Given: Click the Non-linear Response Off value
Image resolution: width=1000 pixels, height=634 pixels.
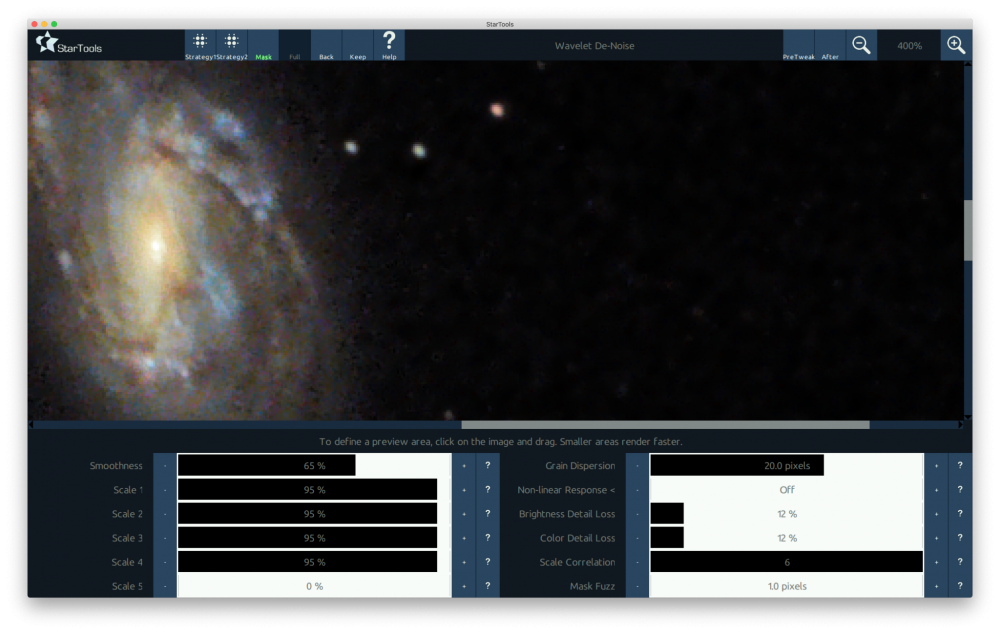Looking at the screenshot, I should (x=786, y=490).
